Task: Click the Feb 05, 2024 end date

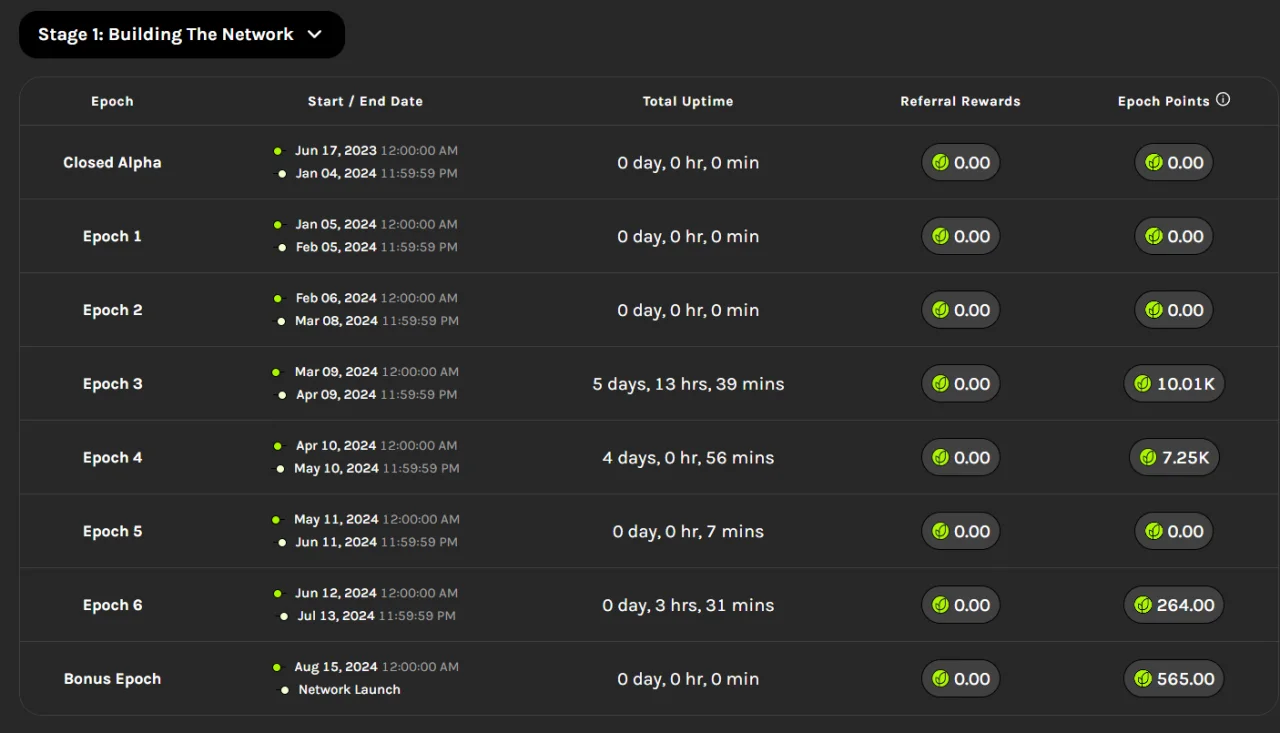Action: (336, 247)
